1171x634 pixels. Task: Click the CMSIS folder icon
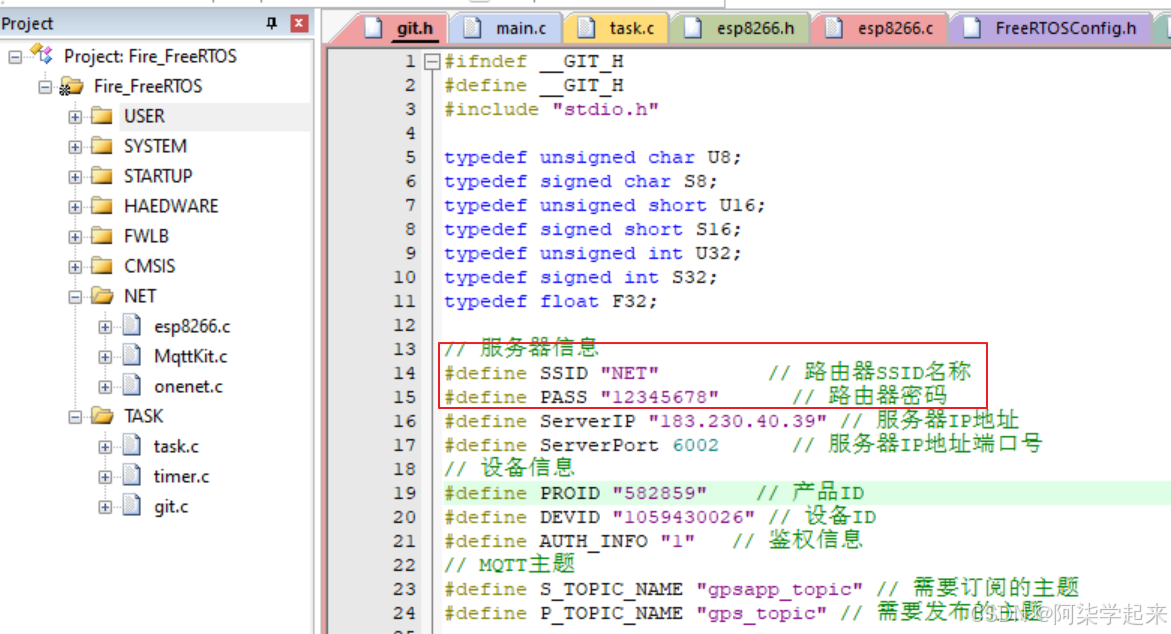[x=101, y=266]
